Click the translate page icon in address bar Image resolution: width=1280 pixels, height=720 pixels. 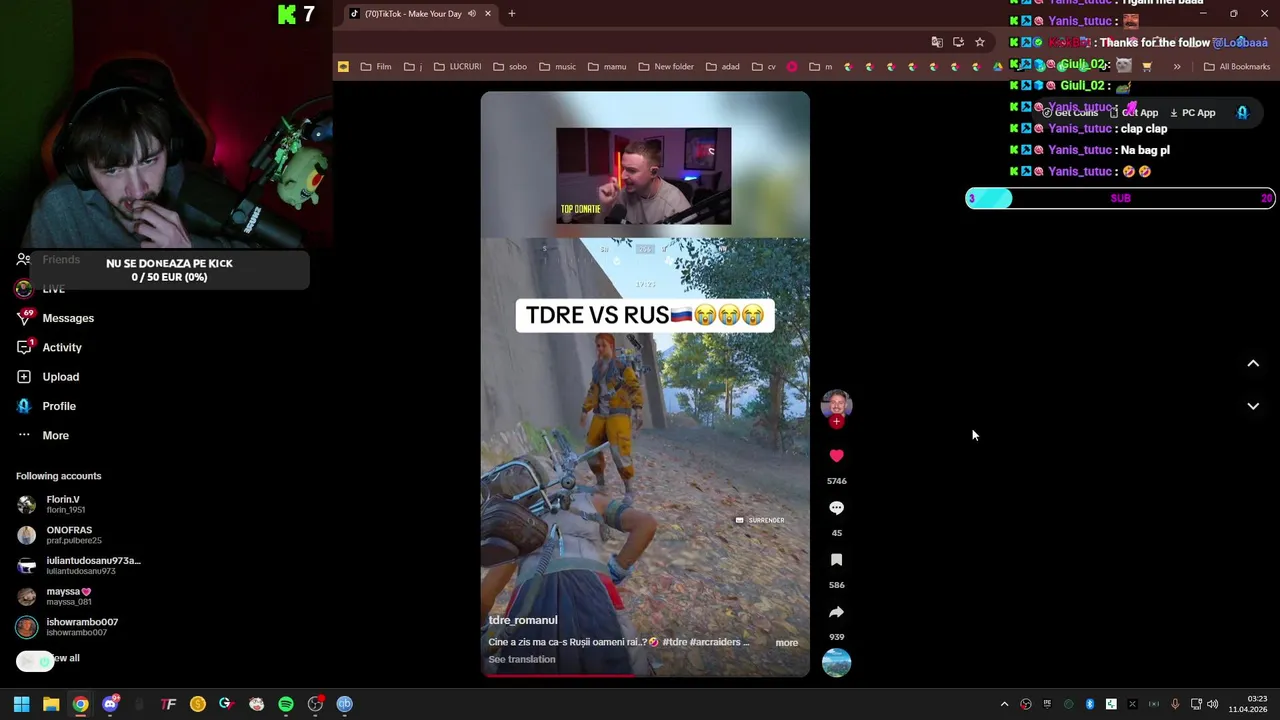click(937, 42)
